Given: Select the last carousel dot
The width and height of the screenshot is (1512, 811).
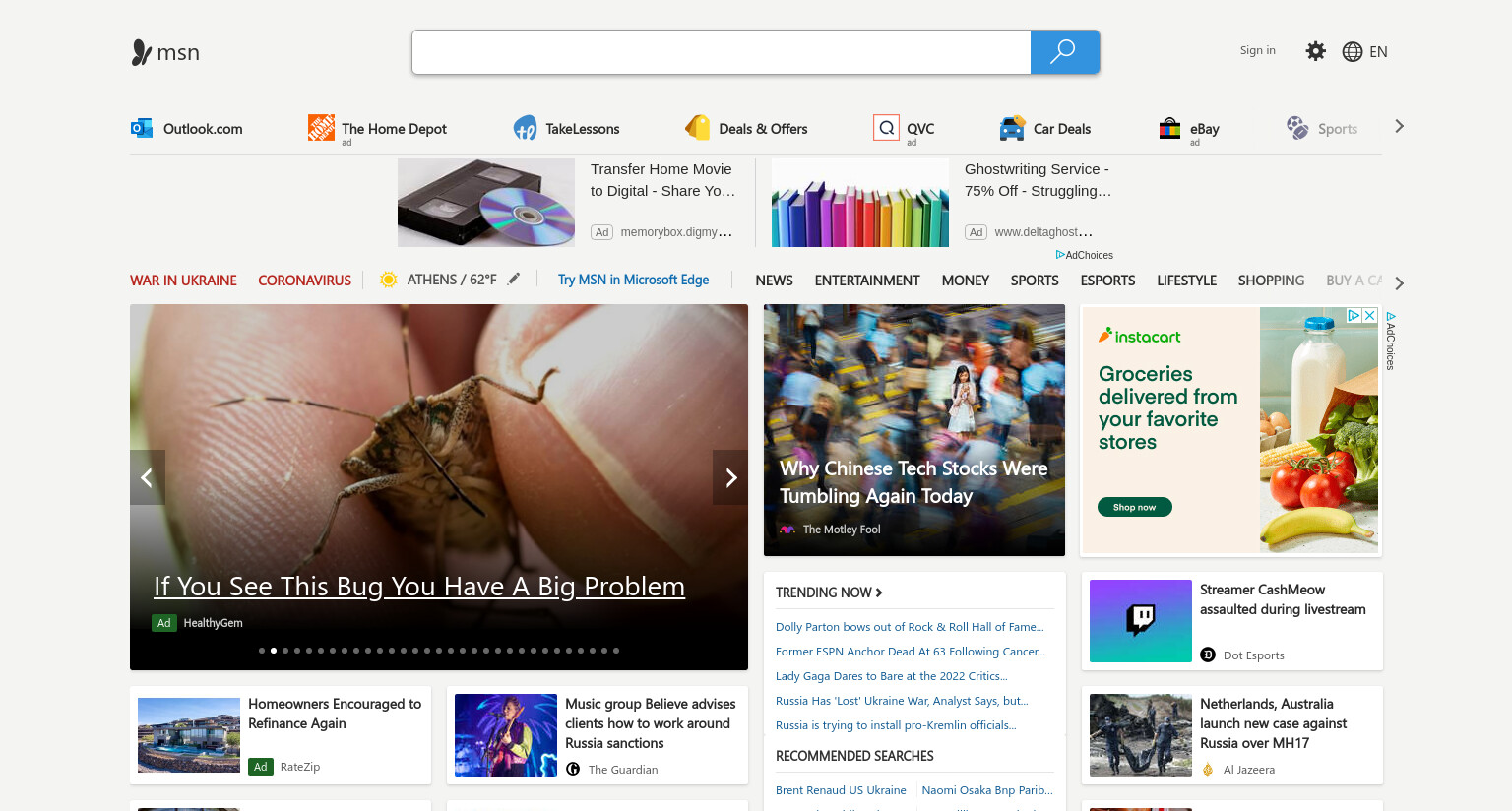Looking at the screenshot, I should point(616,651).
